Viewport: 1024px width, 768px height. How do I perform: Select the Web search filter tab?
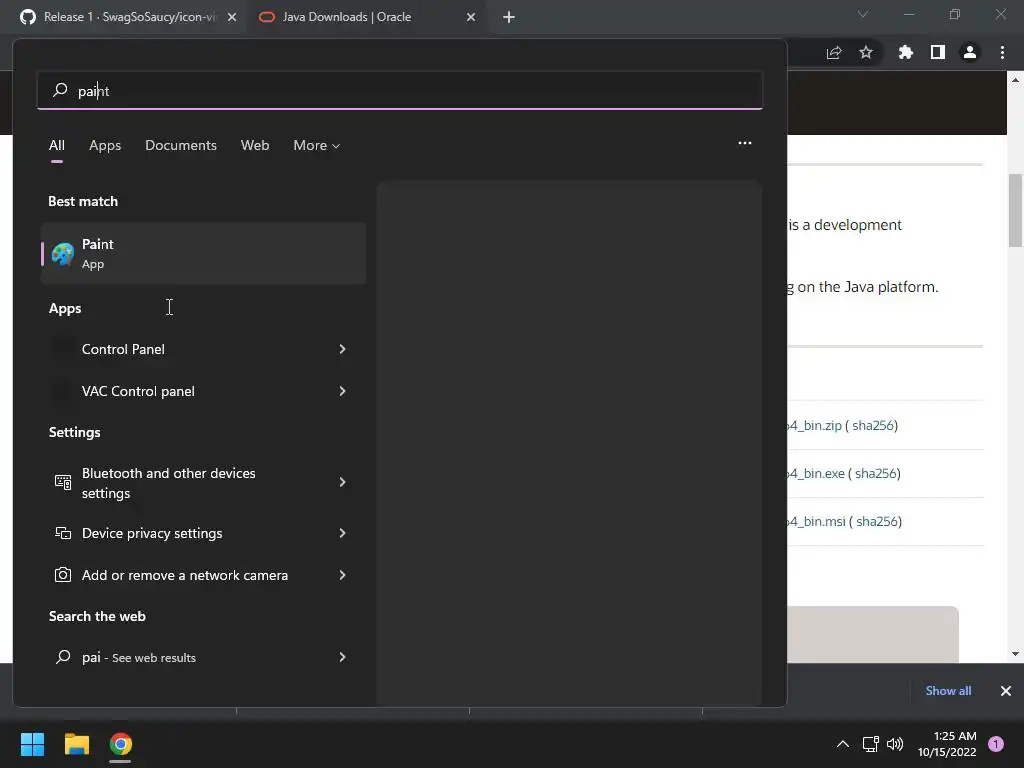click(x=255, y=145)
